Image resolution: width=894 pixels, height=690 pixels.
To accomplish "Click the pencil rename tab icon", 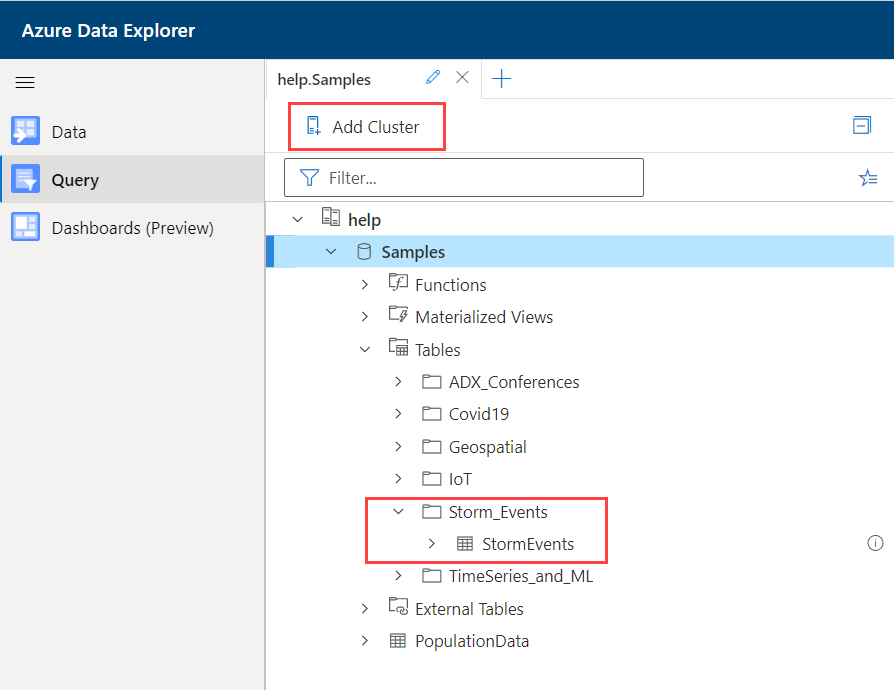I will pos(433,78).
